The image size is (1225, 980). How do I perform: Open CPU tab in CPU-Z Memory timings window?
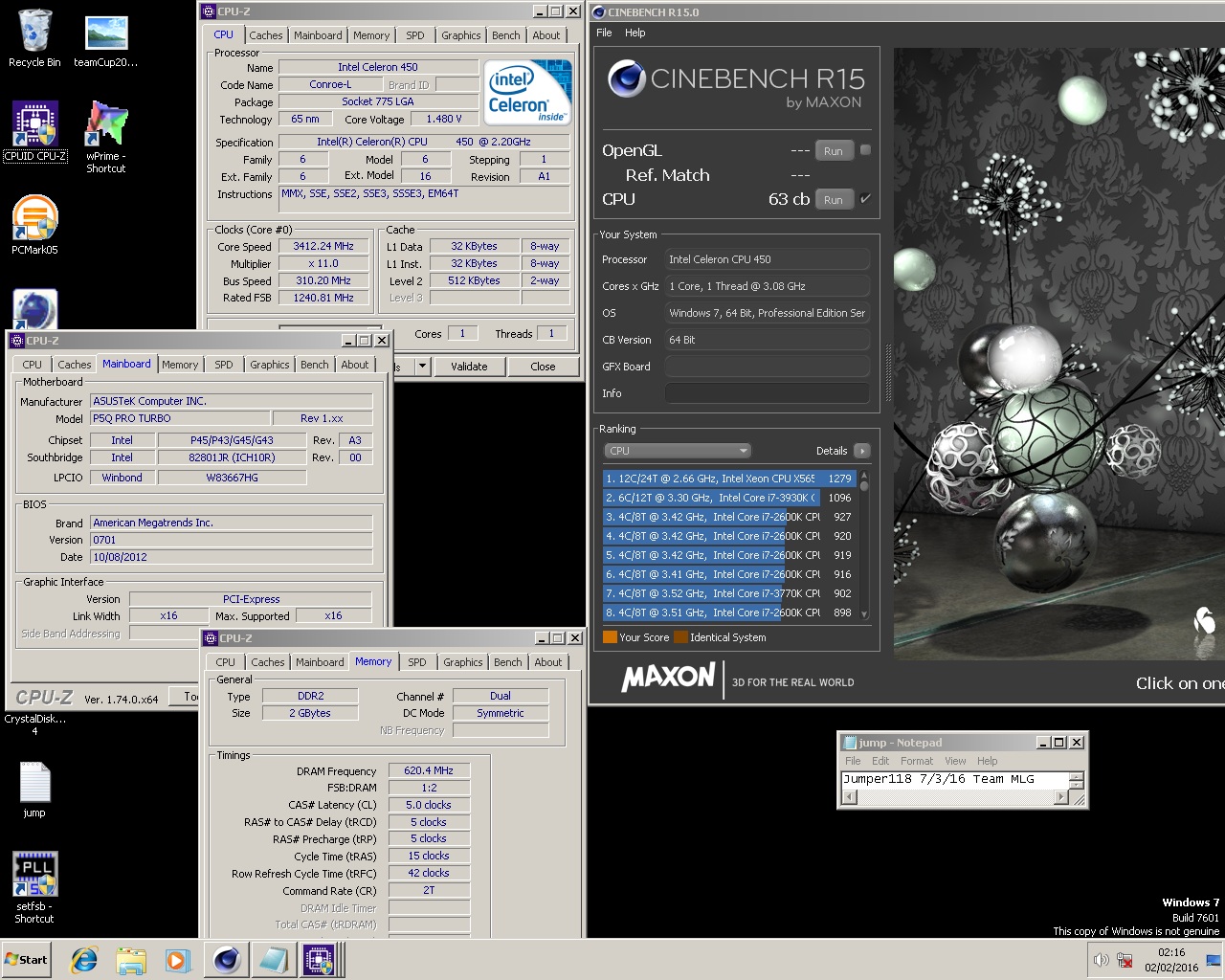pyautogui.click(x=226, y=662)
